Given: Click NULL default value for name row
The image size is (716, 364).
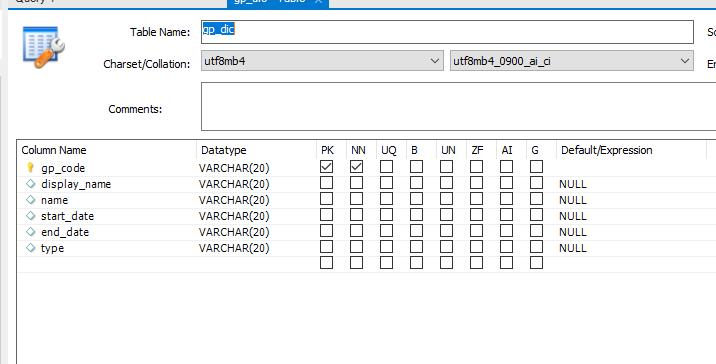Looking at the screenshot, I should pos(573,200).
